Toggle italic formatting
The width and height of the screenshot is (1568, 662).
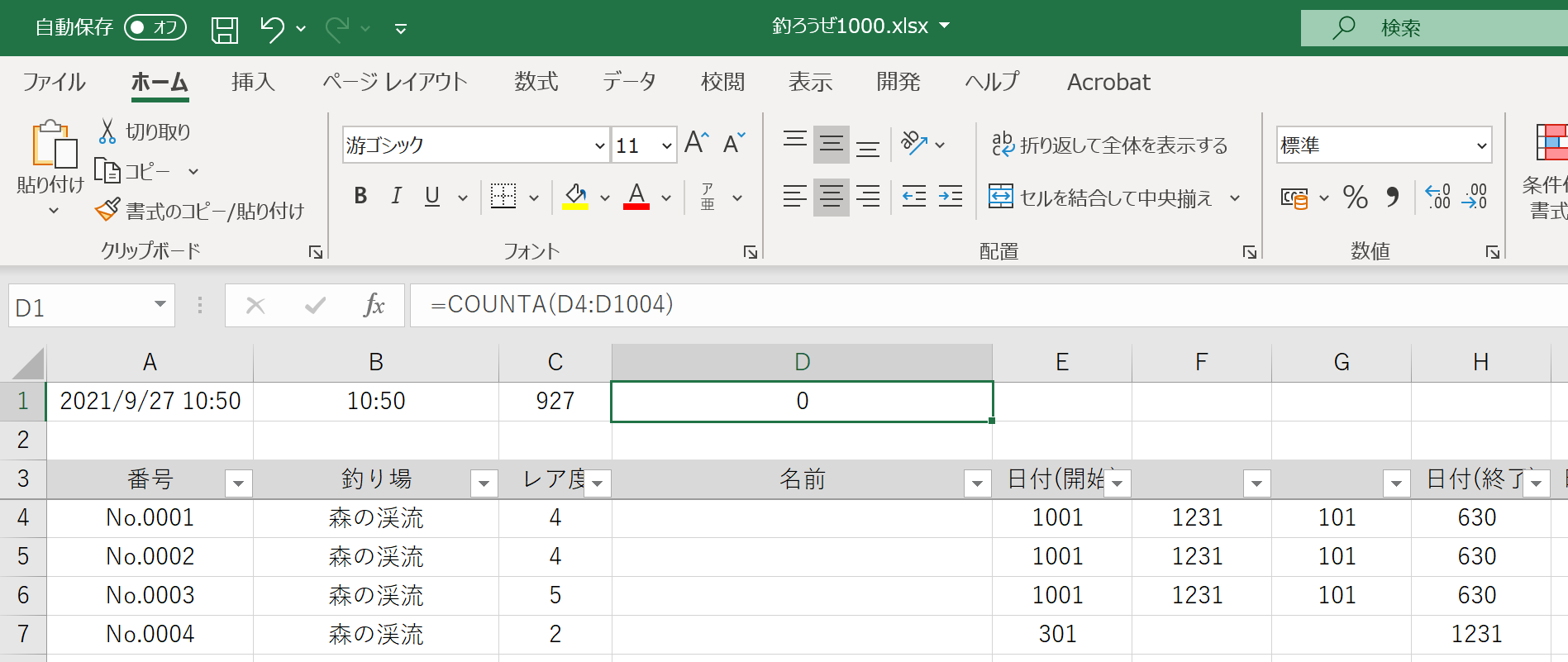pos(397,196)
